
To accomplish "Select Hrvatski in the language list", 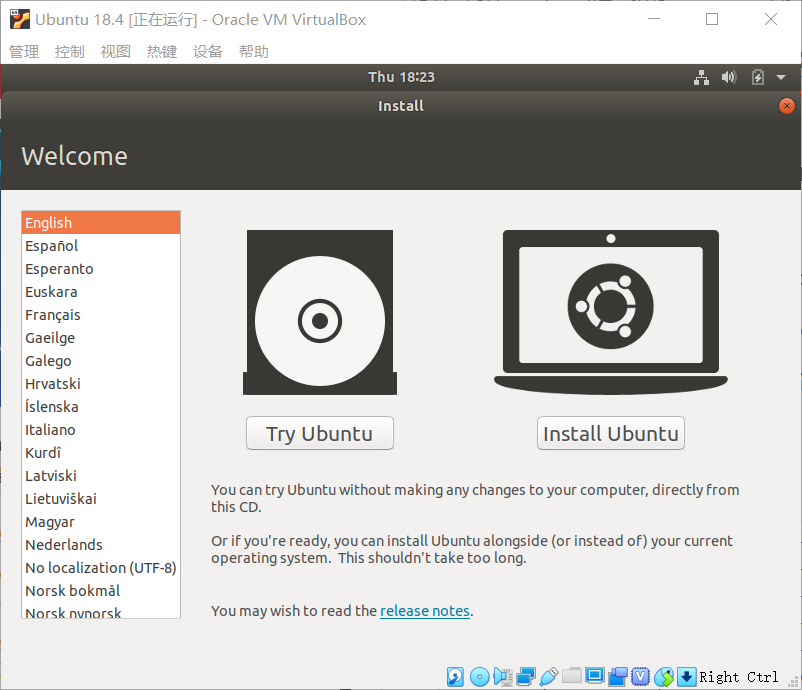I will click(x=101, y=384).
